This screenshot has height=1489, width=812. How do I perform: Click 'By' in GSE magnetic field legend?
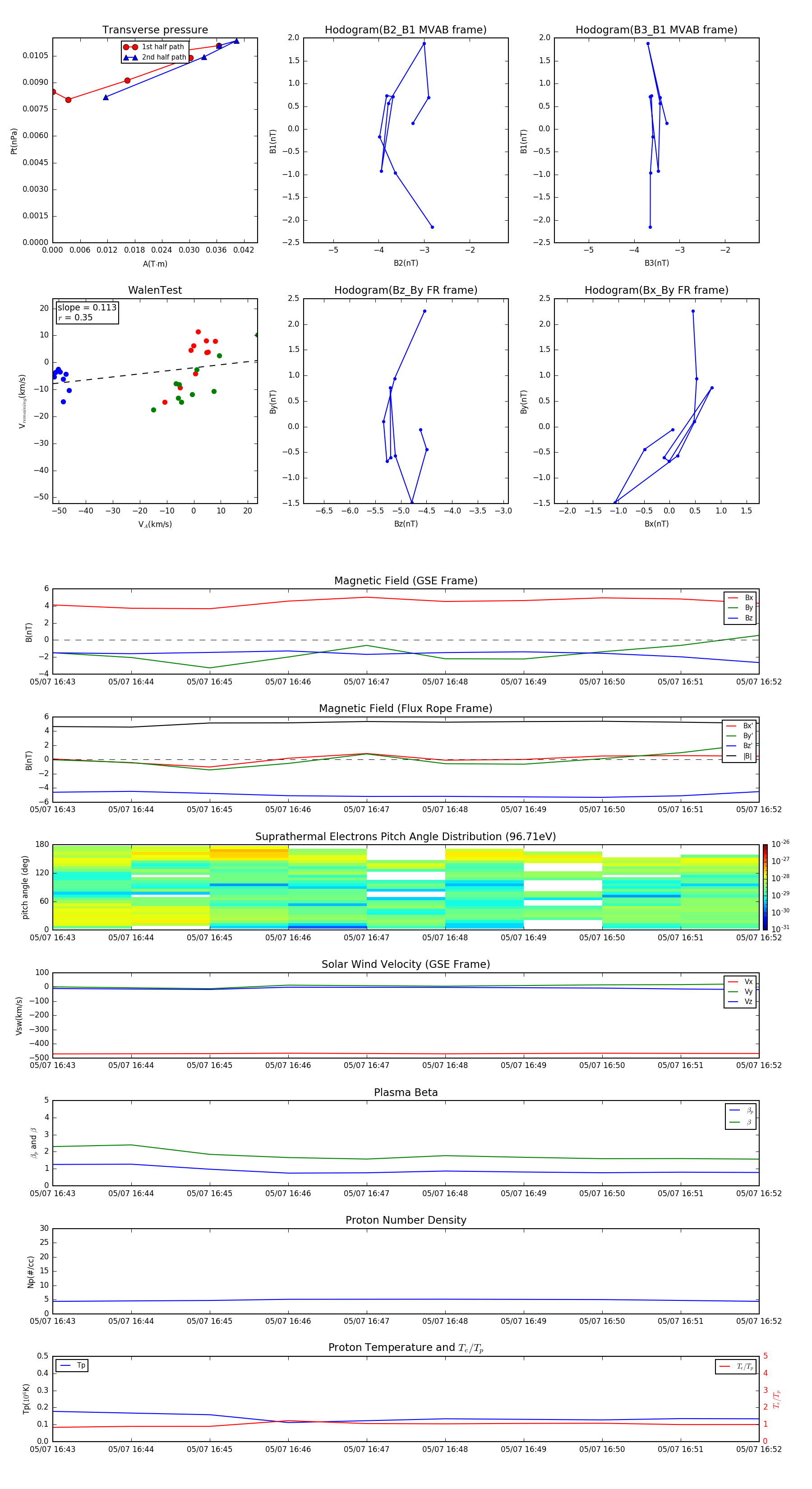tap(741, 607)
